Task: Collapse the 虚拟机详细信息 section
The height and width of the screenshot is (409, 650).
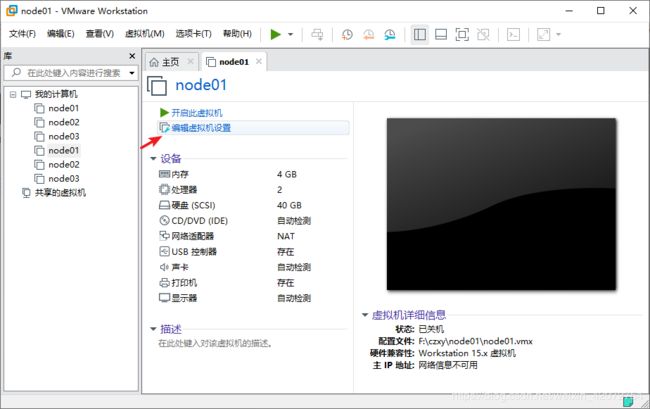Action: tap(365, 315)
